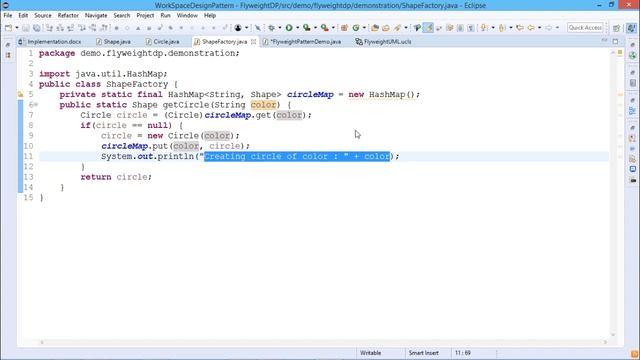Click the 'Writable' status bar entry
The image size is (640, 360).
pos(370,353)
